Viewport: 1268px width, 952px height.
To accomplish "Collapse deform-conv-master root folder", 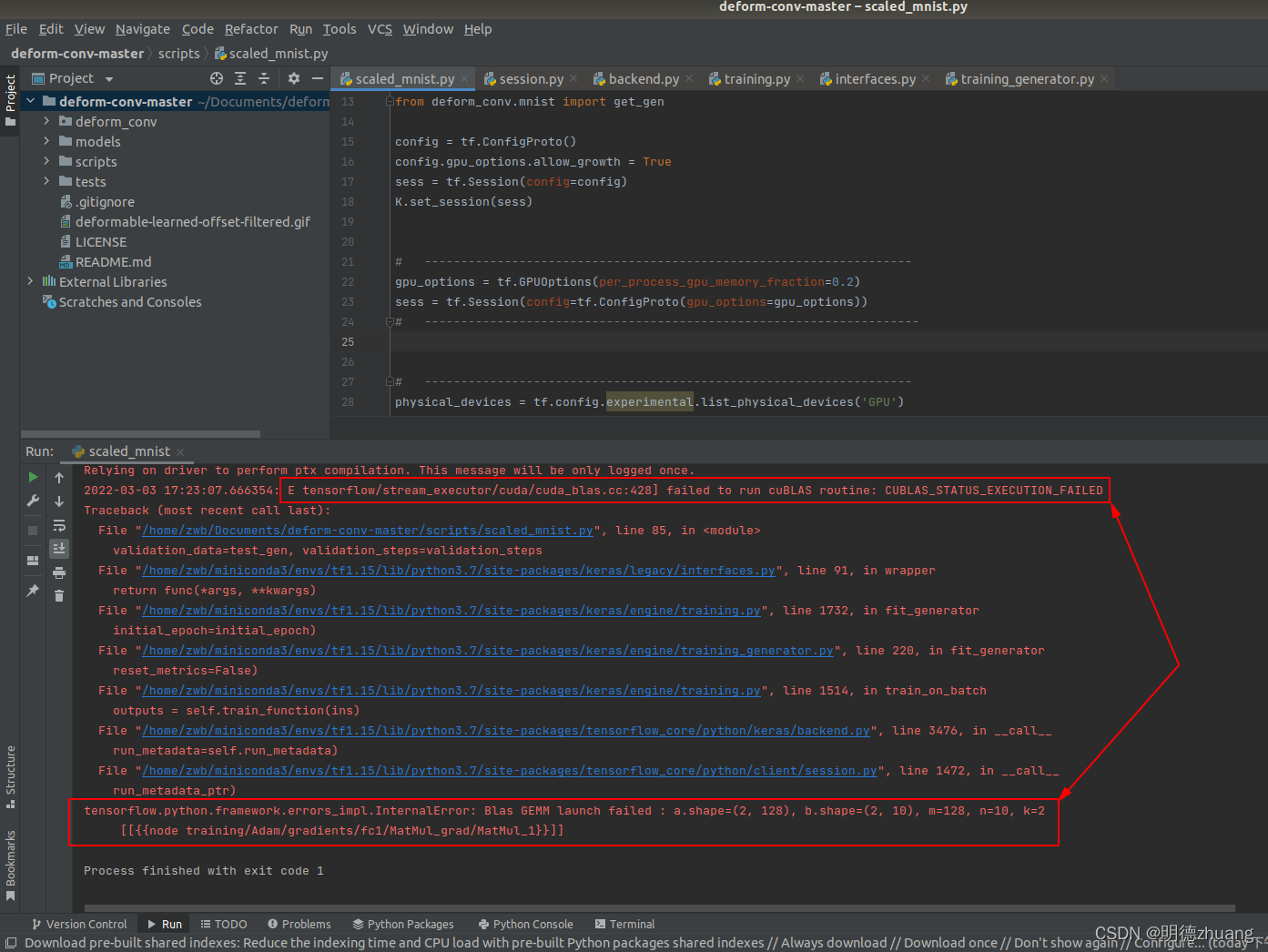I will tap(31, 101).
